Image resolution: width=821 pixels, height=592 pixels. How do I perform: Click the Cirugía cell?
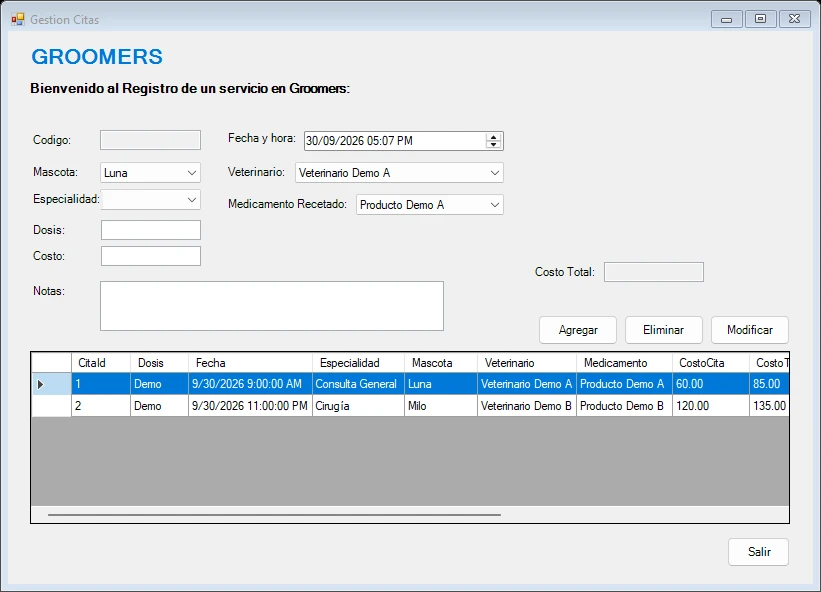358,406
